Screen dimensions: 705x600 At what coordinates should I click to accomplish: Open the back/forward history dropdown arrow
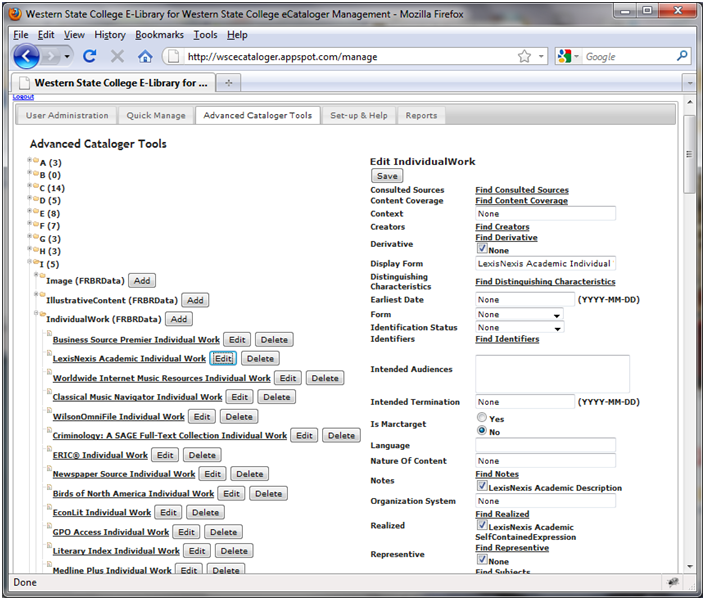67,57
